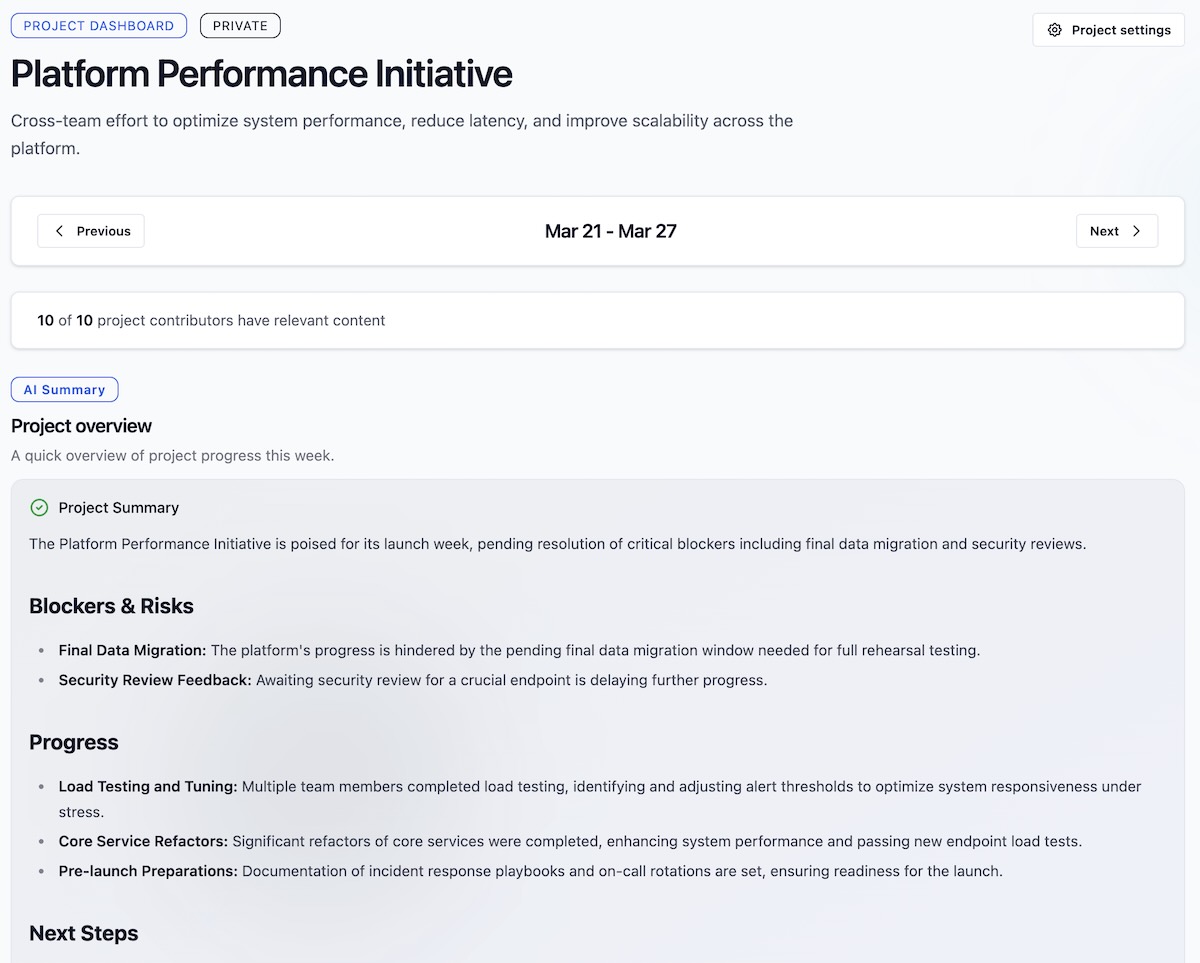Click the green checkmark icon by Project Summary
Screen dimensions: 1200x963
(39, 508)
